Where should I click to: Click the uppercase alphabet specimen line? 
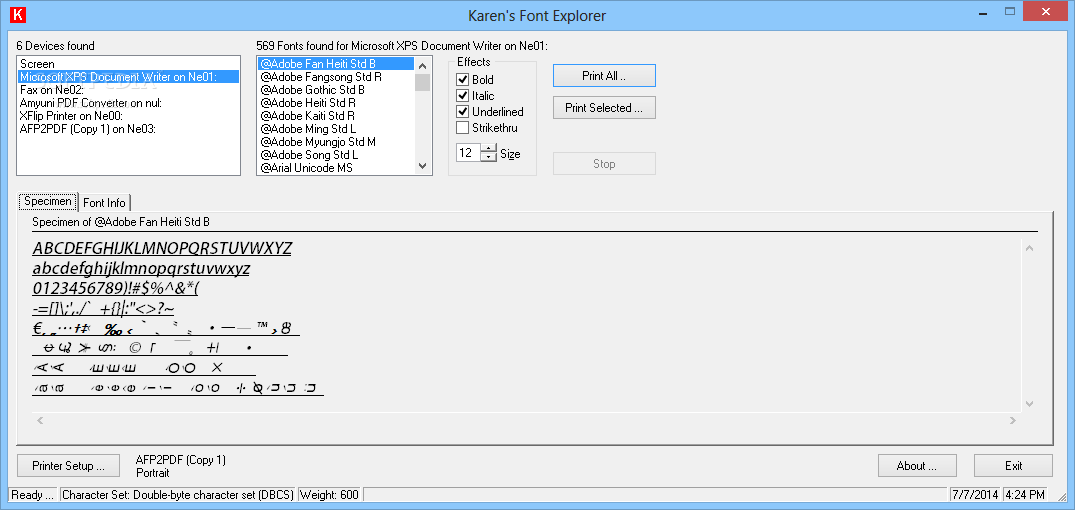tap(162, 248)
